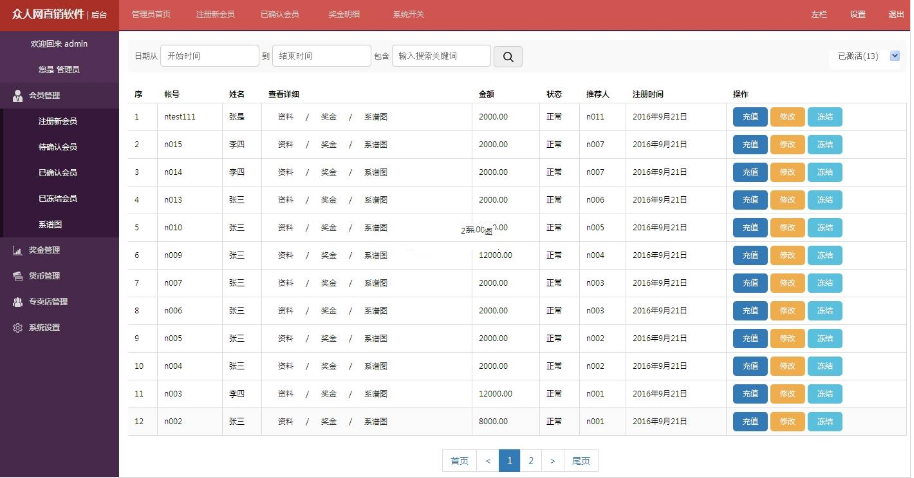Select 已冻结会员 in the sidebar submenu
The height and width of the screenshot is (478, 914).
pyautogui.click(x=57, y=199)
